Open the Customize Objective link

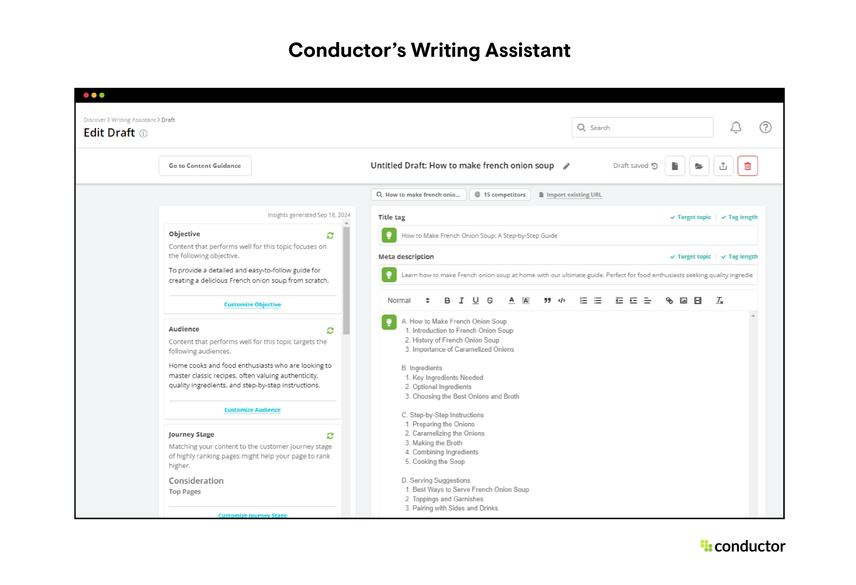(x=252, y=305)
